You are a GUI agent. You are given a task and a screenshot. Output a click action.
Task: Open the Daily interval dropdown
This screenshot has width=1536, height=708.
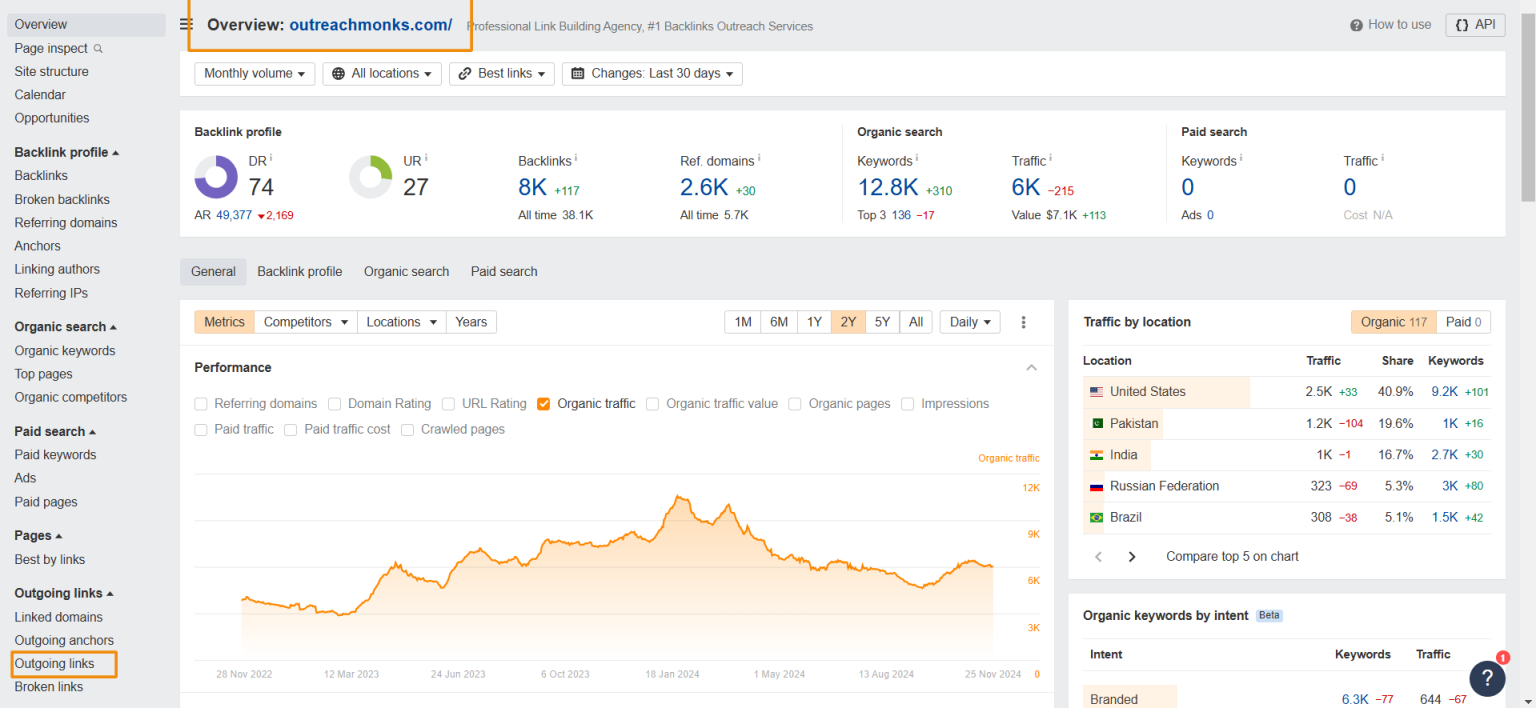[969, 322]
